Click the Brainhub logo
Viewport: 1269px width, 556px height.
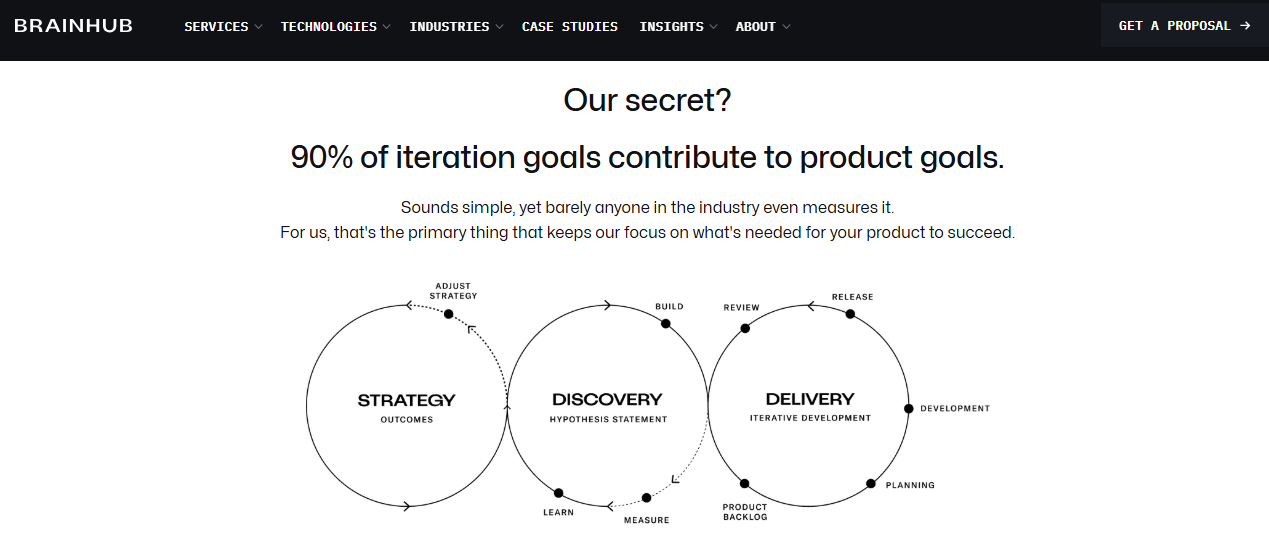(73, 26)
